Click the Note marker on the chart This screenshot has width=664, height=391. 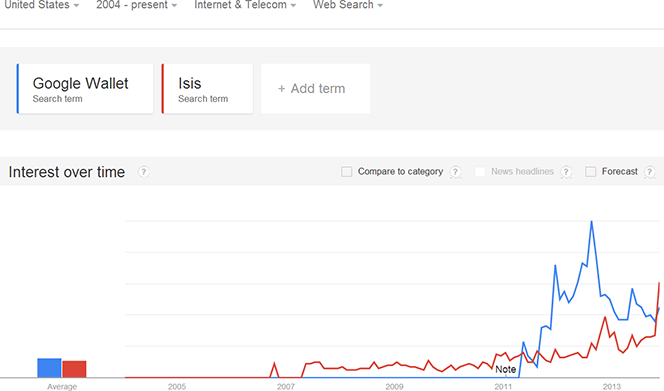coord(505,369)
